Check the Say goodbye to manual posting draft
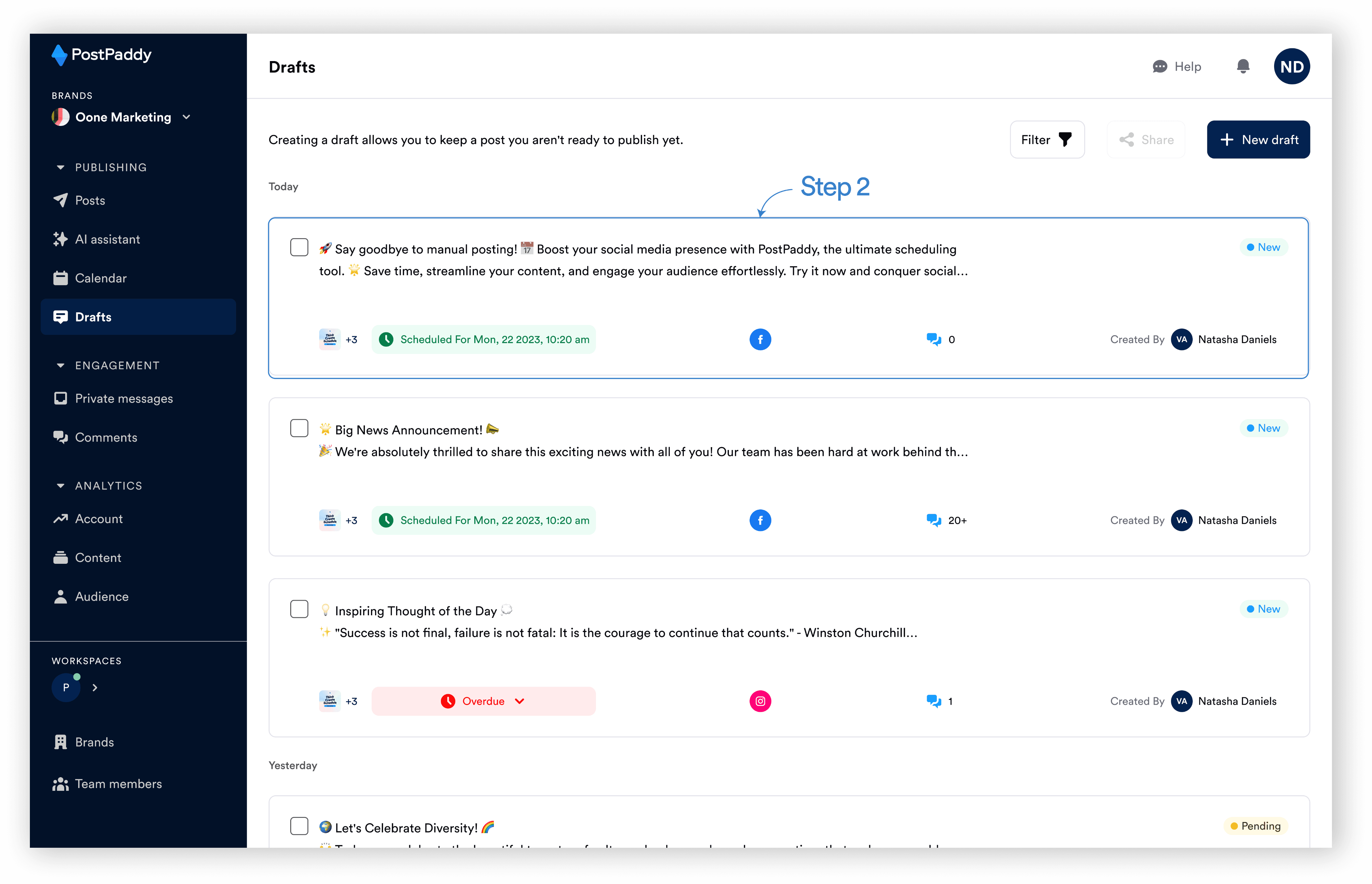 (x=299, y=247)
